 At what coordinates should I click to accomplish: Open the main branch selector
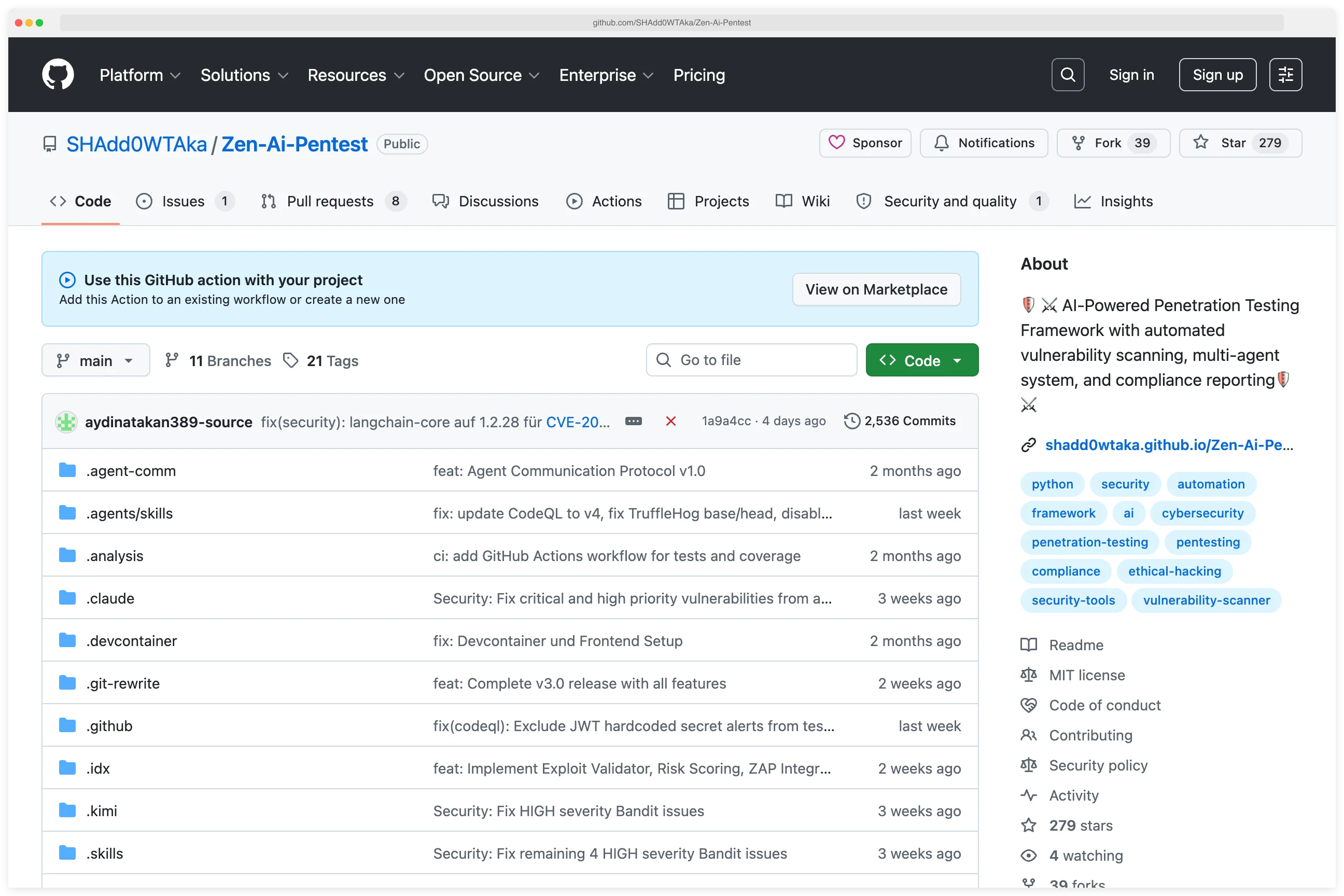point(96,360)
